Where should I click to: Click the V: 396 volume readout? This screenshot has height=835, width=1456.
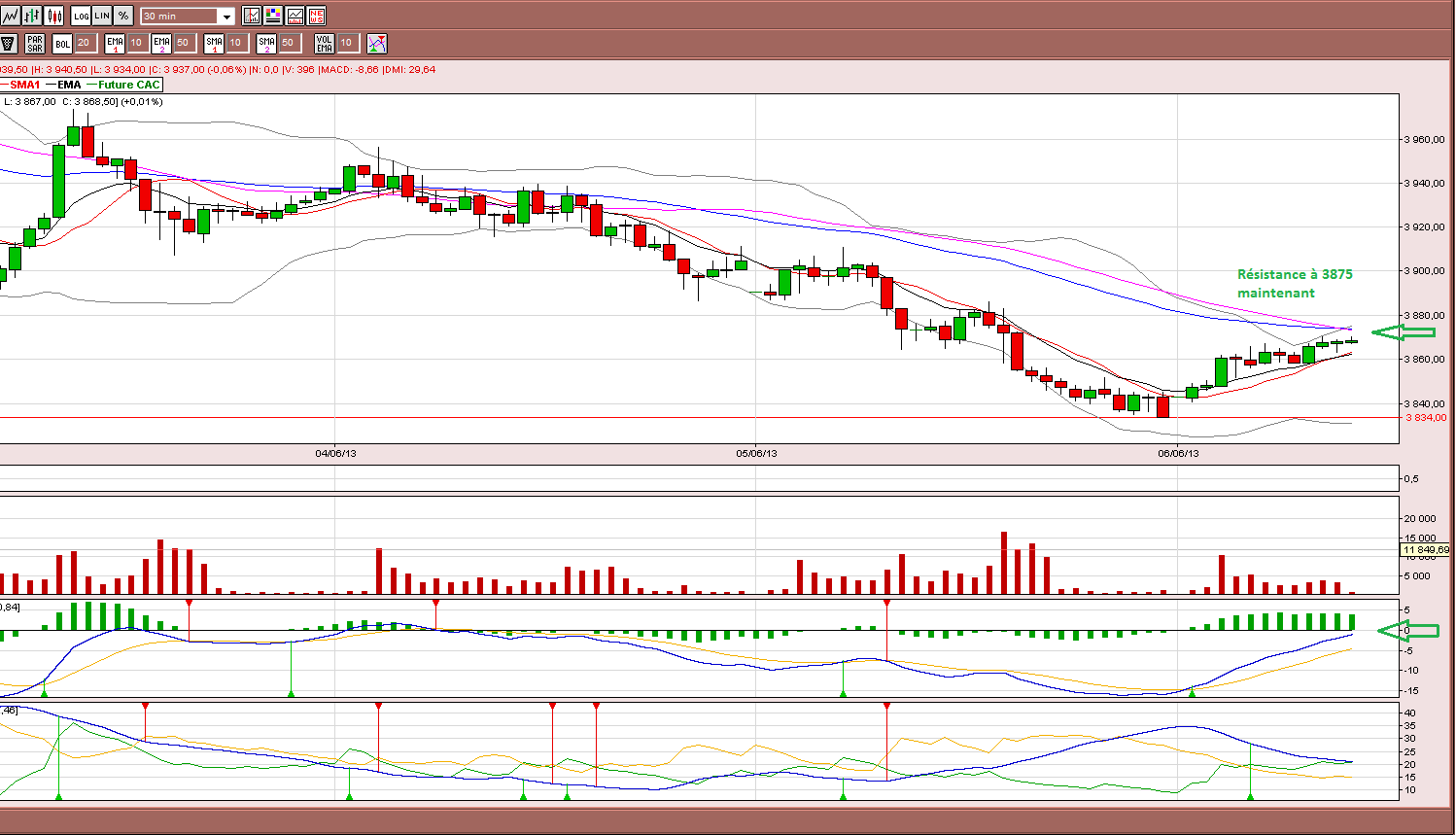[x=298, y=70]
